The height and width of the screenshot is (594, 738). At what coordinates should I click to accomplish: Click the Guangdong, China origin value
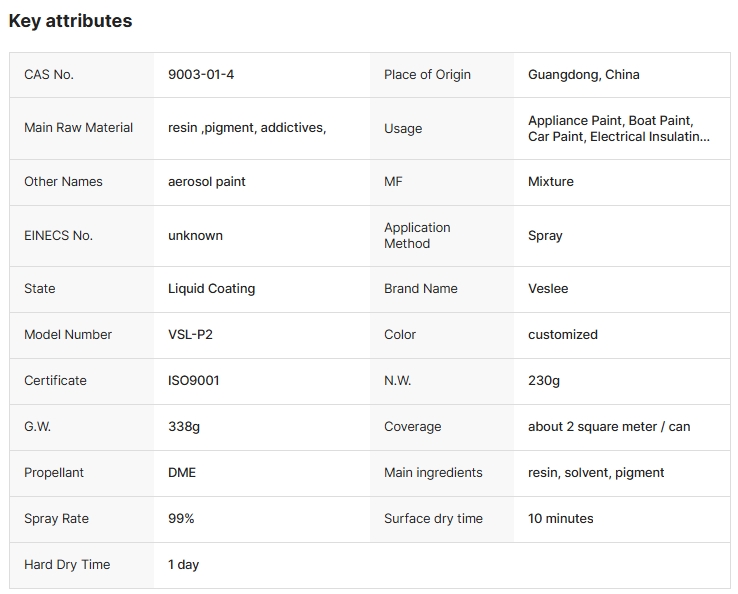[x=583, y=75]
